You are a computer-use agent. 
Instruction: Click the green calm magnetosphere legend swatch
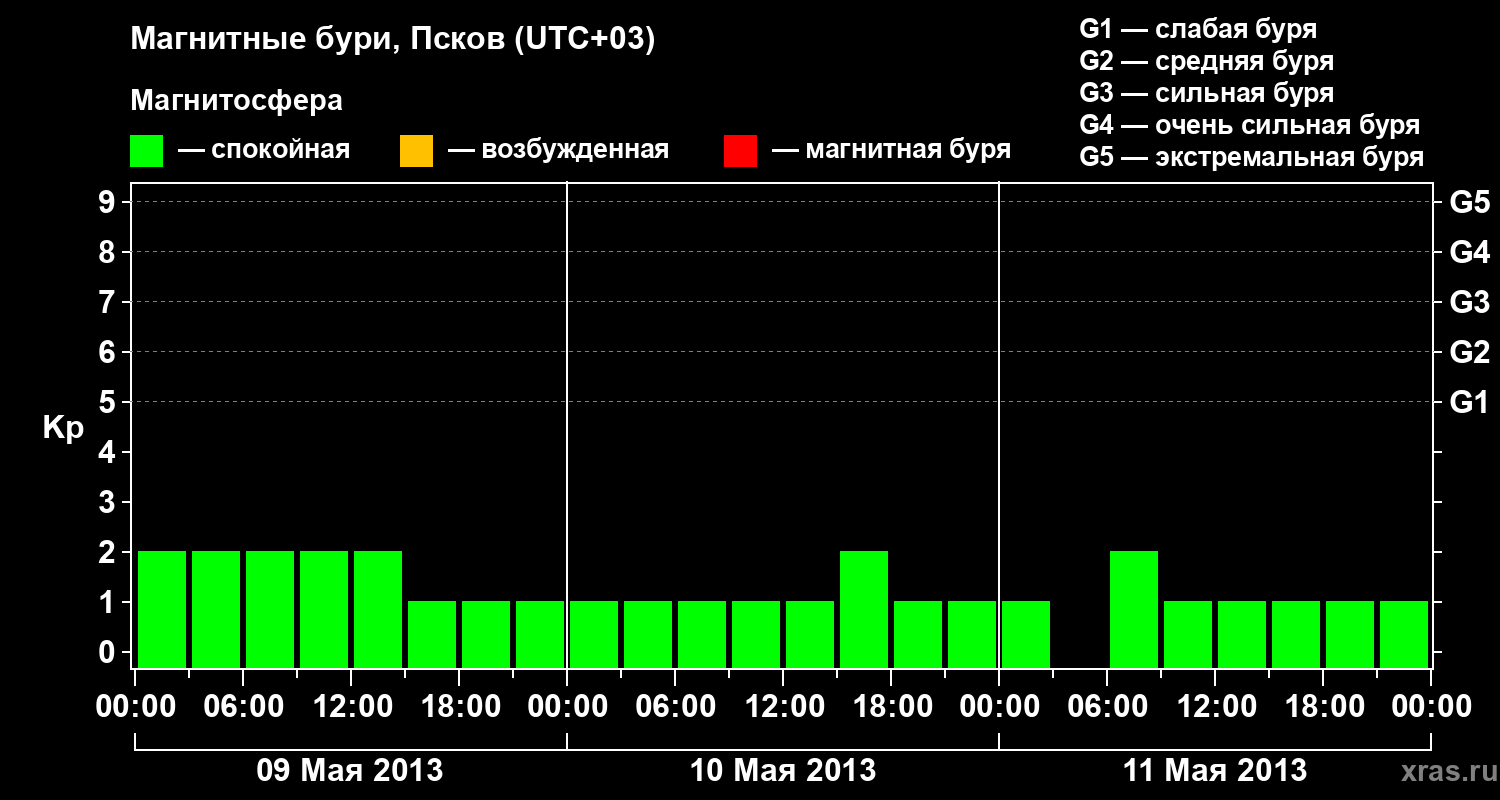click(x=147, y=151)
